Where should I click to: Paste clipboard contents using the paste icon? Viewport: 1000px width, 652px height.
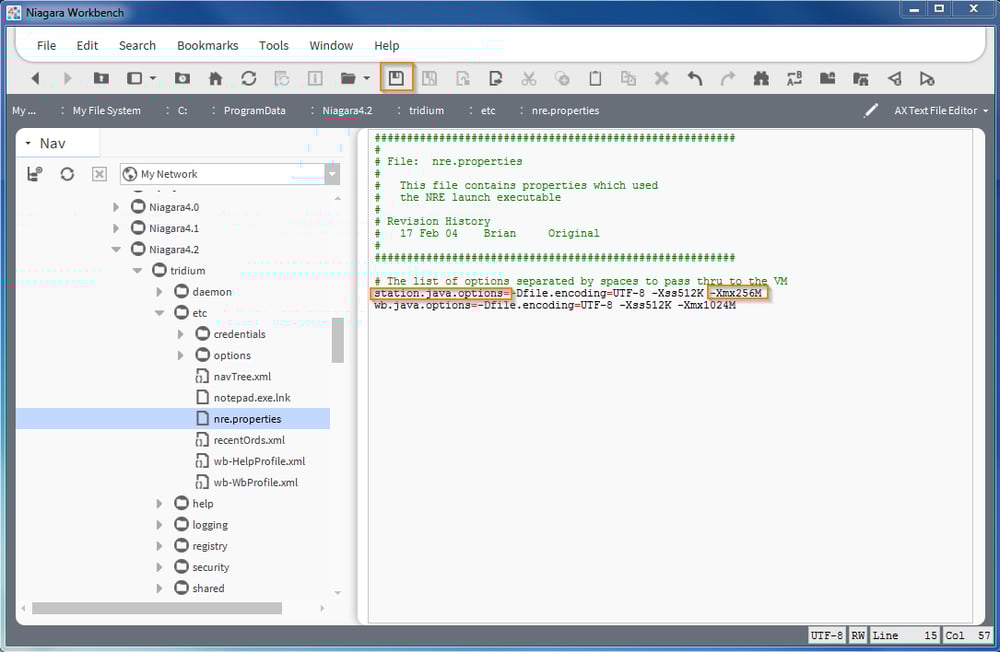click(x=595, y=78)
